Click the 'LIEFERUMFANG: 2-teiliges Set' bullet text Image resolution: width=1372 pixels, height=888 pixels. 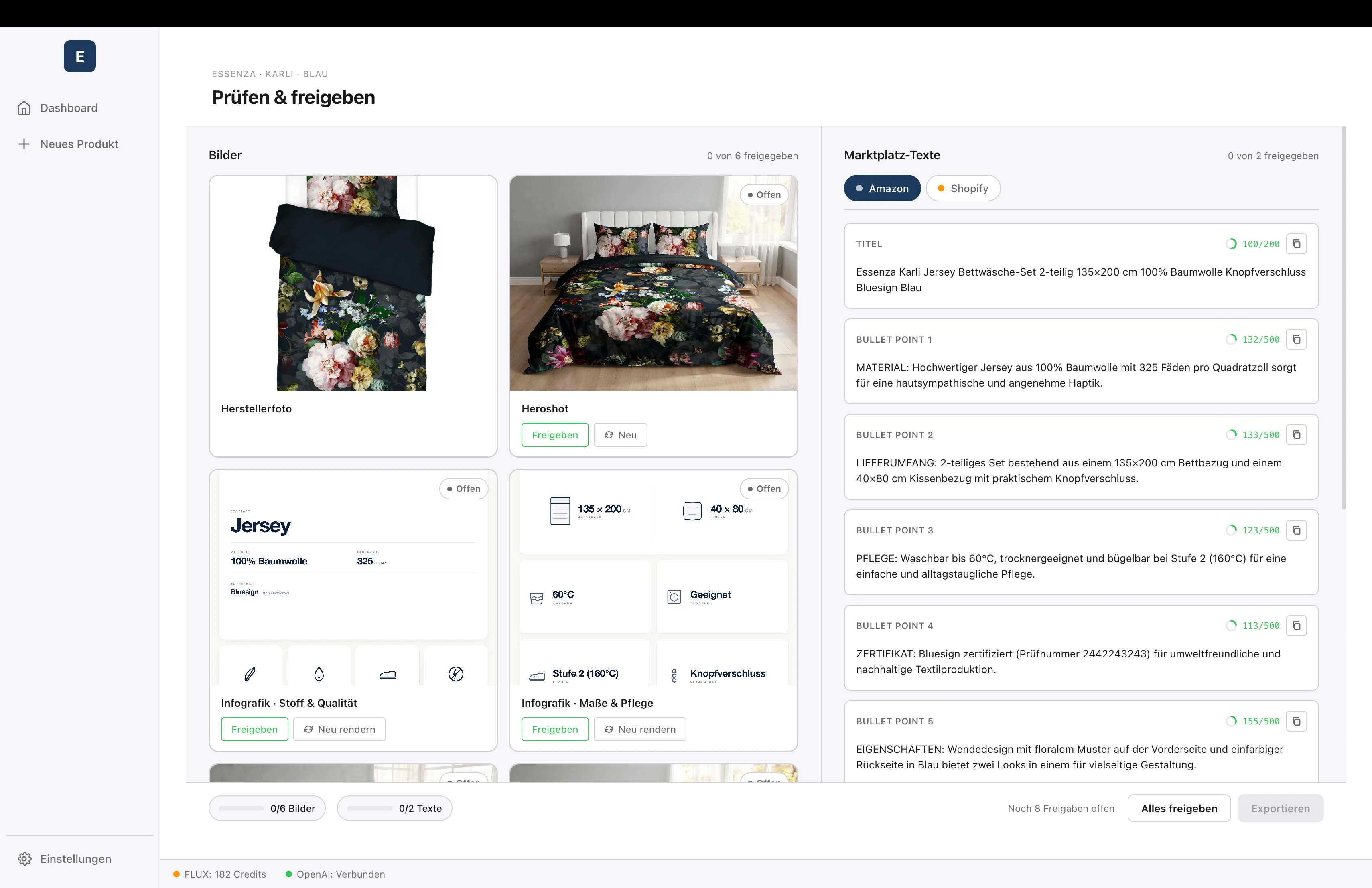pyautogui.click(x=1069, y=471)
